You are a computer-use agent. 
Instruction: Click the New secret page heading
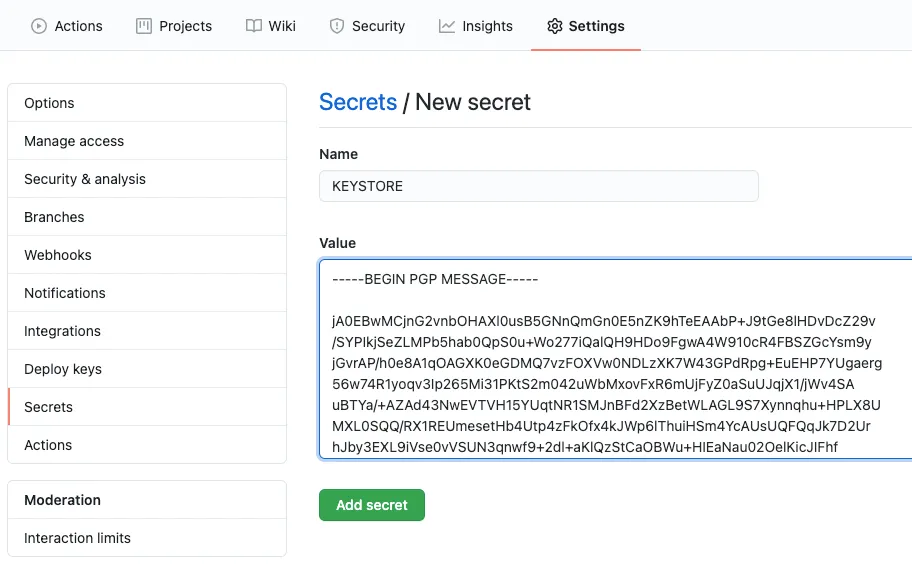pyautogui.click(x=473, y=102)
